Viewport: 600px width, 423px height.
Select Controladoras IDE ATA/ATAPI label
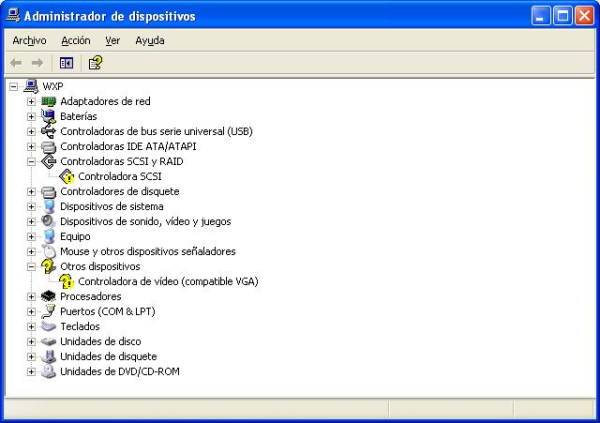click(x=128, y=147)
